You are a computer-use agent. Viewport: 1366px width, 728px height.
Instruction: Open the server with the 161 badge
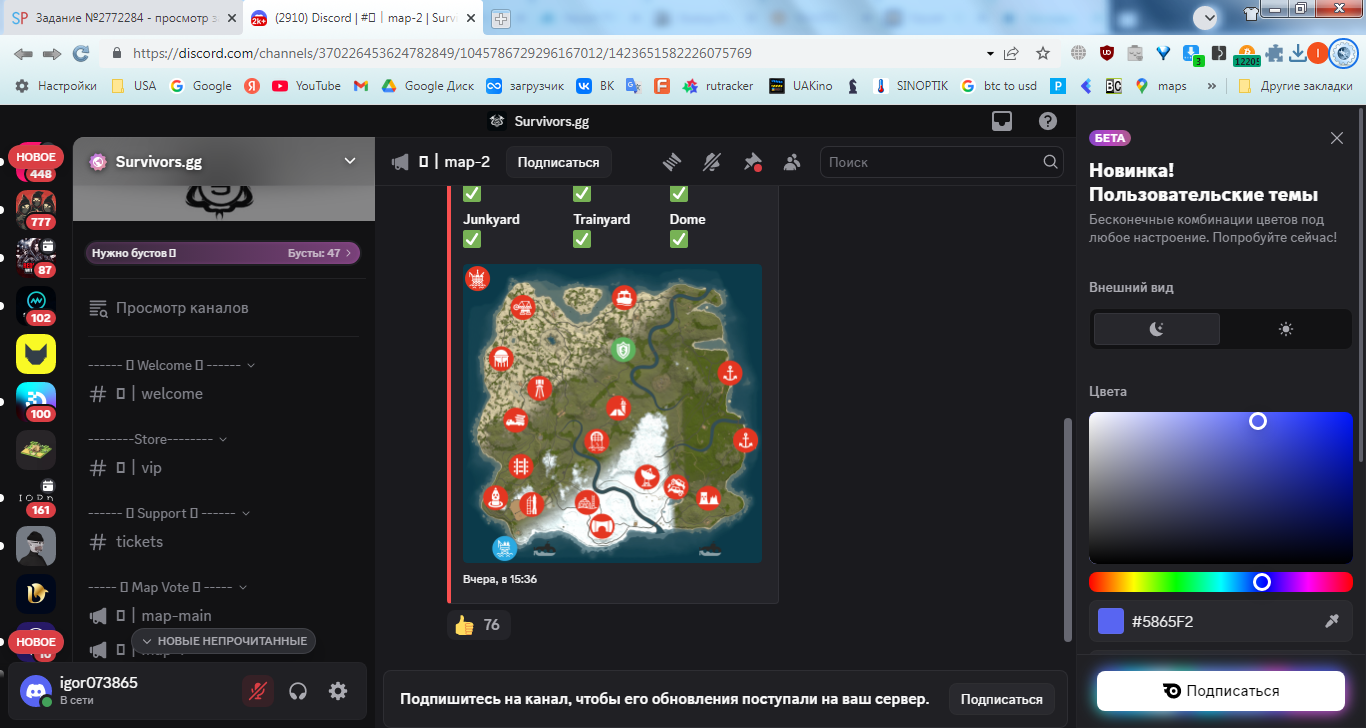[x=36, y=498]
